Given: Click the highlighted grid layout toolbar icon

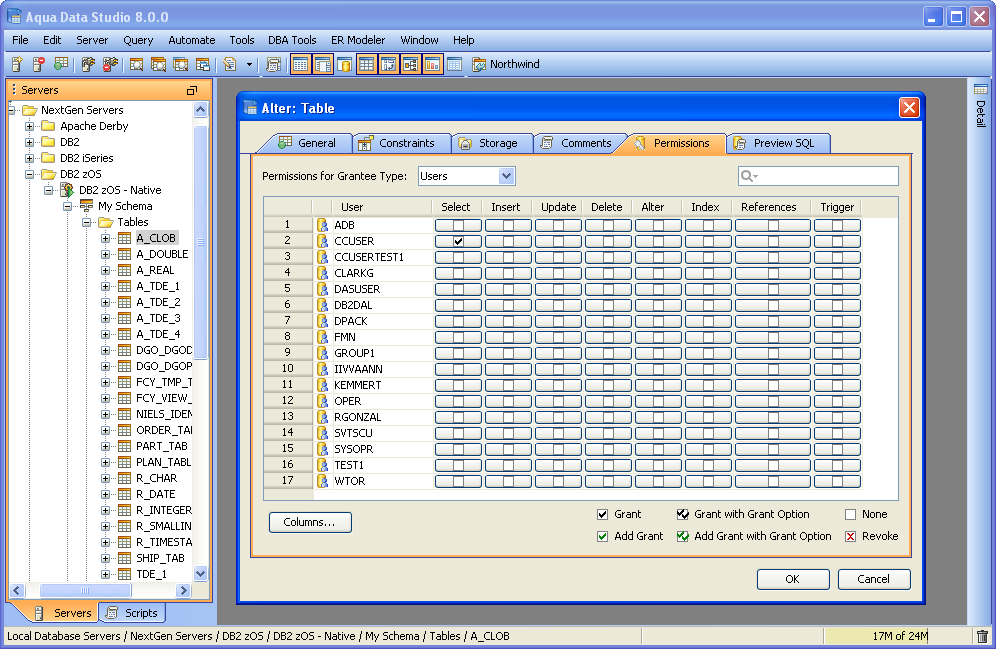Looking at the screenshot, I should (x=367, y=64).
